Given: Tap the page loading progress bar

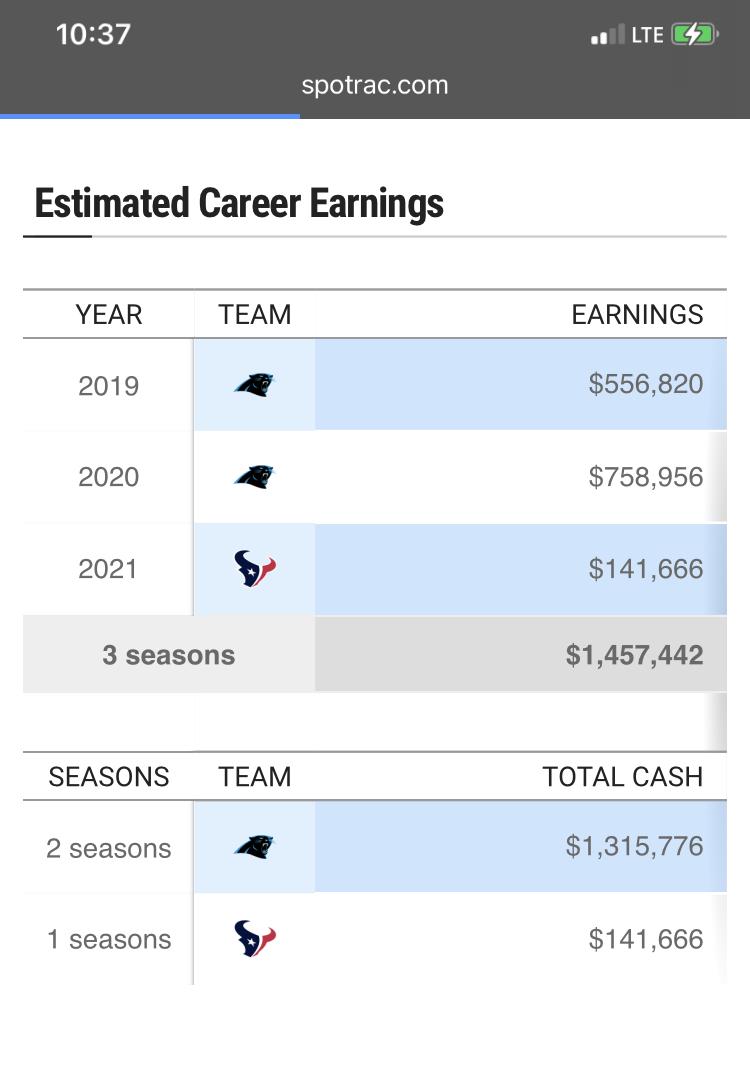Looking at the screenshot, I should [149, 116].
